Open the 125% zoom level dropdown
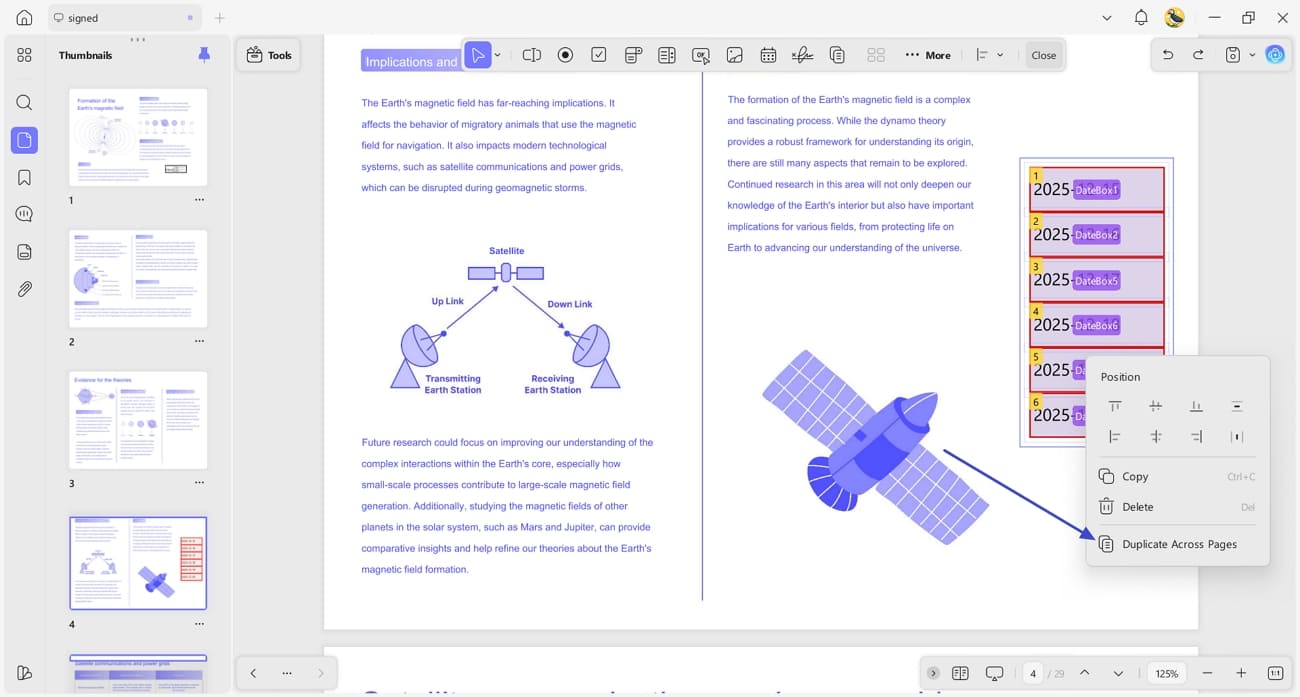 click(x=1167, y=673)
